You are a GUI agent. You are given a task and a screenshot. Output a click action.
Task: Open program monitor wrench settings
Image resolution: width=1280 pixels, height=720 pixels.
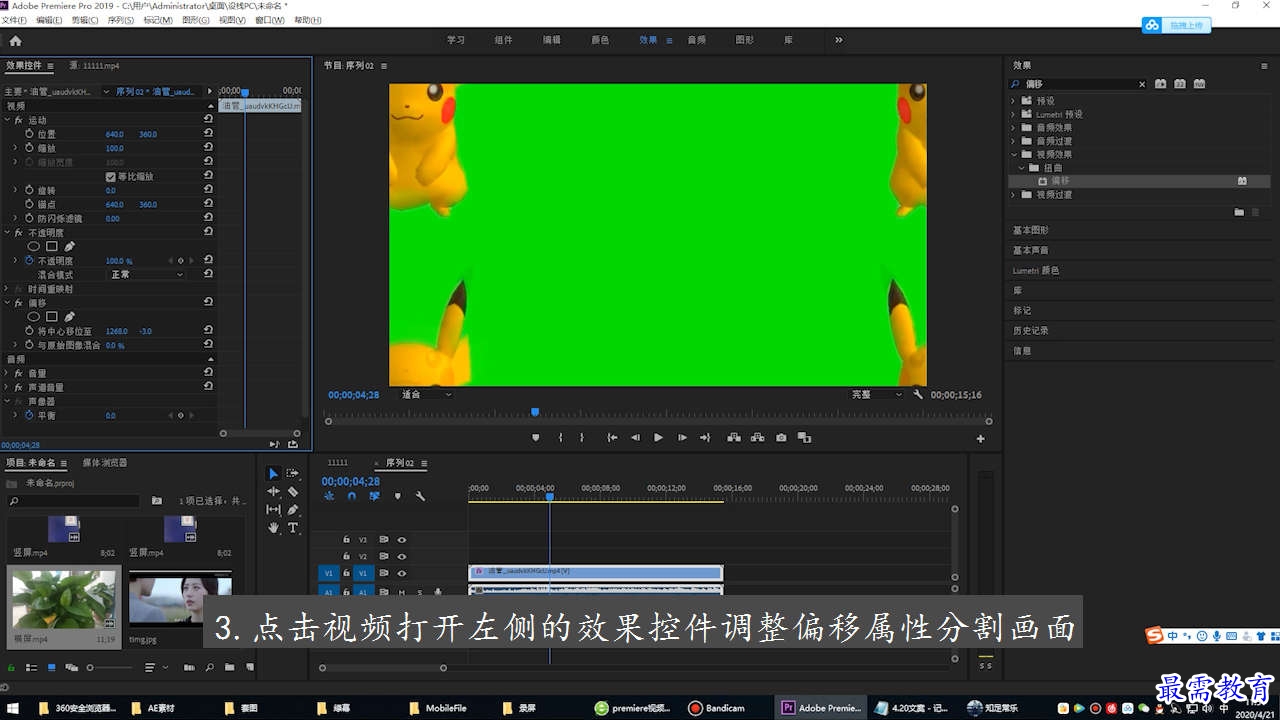(917, 394)
